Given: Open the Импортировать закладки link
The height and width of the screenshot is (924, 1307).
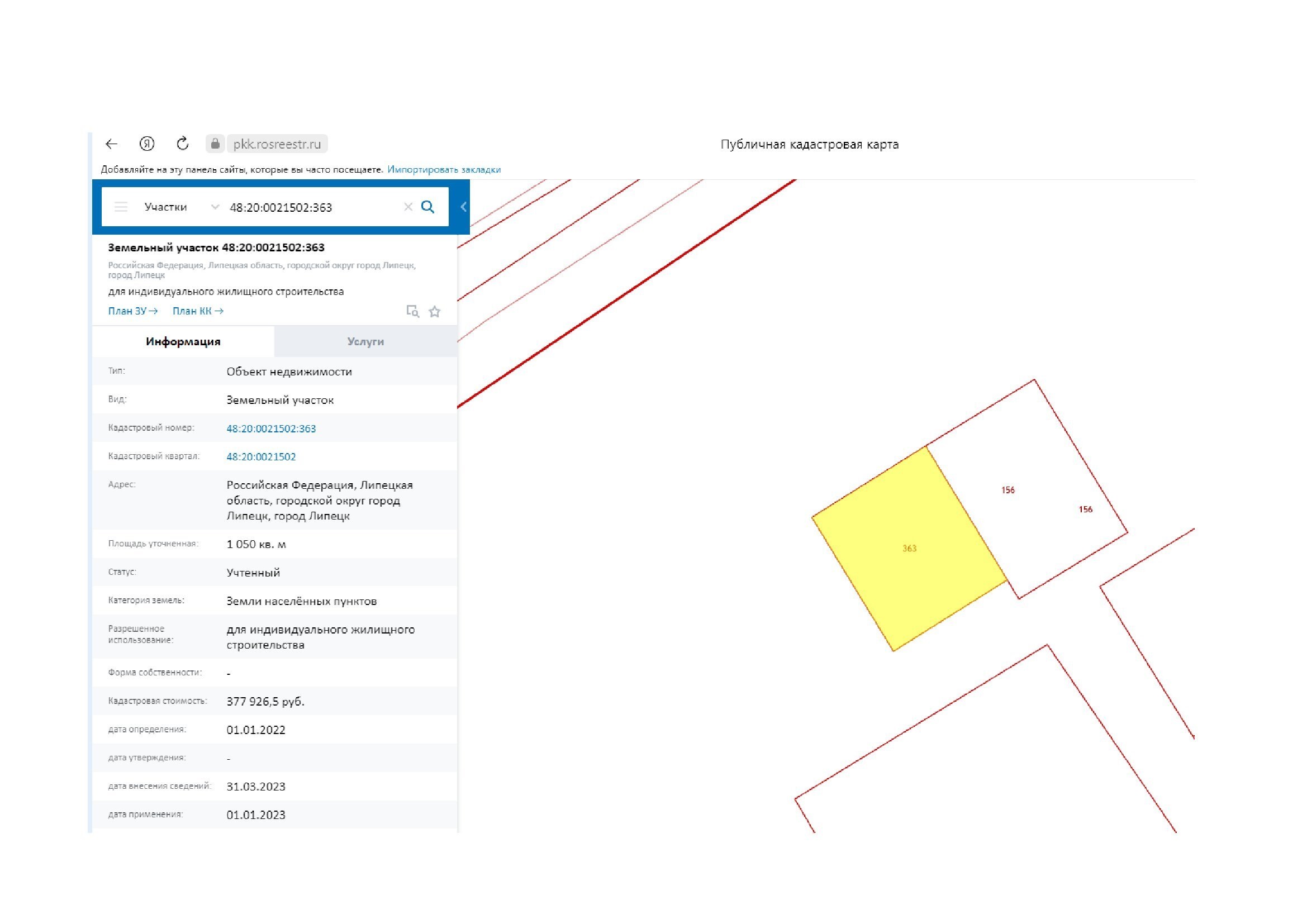Looking at the screenshot, I should (x=444, y=170).
